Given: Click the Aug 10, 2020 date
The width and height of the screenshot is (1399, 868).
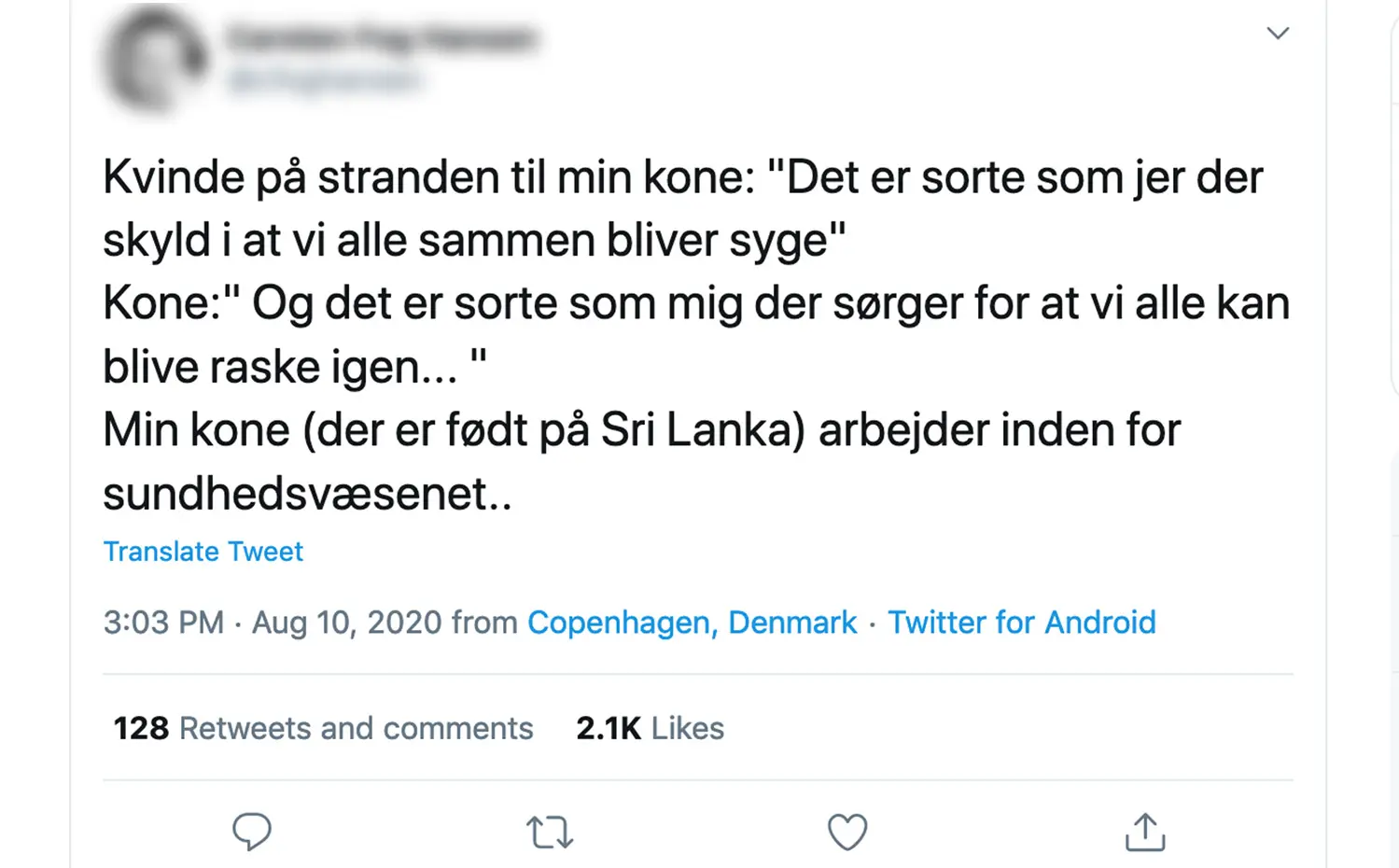Looking at the screenshot, I should click(x=346, y=623).
